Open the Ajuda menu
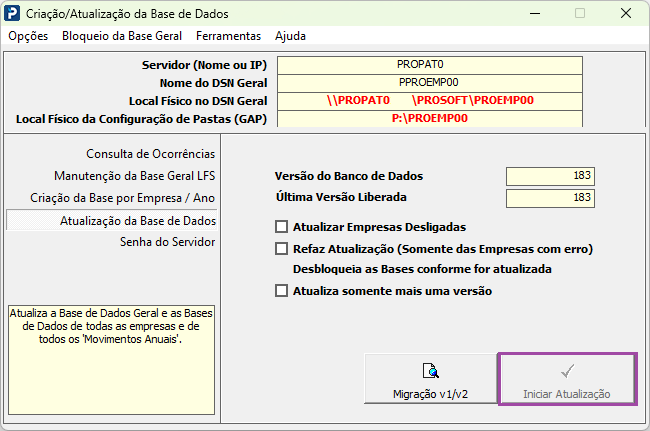Image resolution: width=650 pixels, height=431 pixels. 290,36
